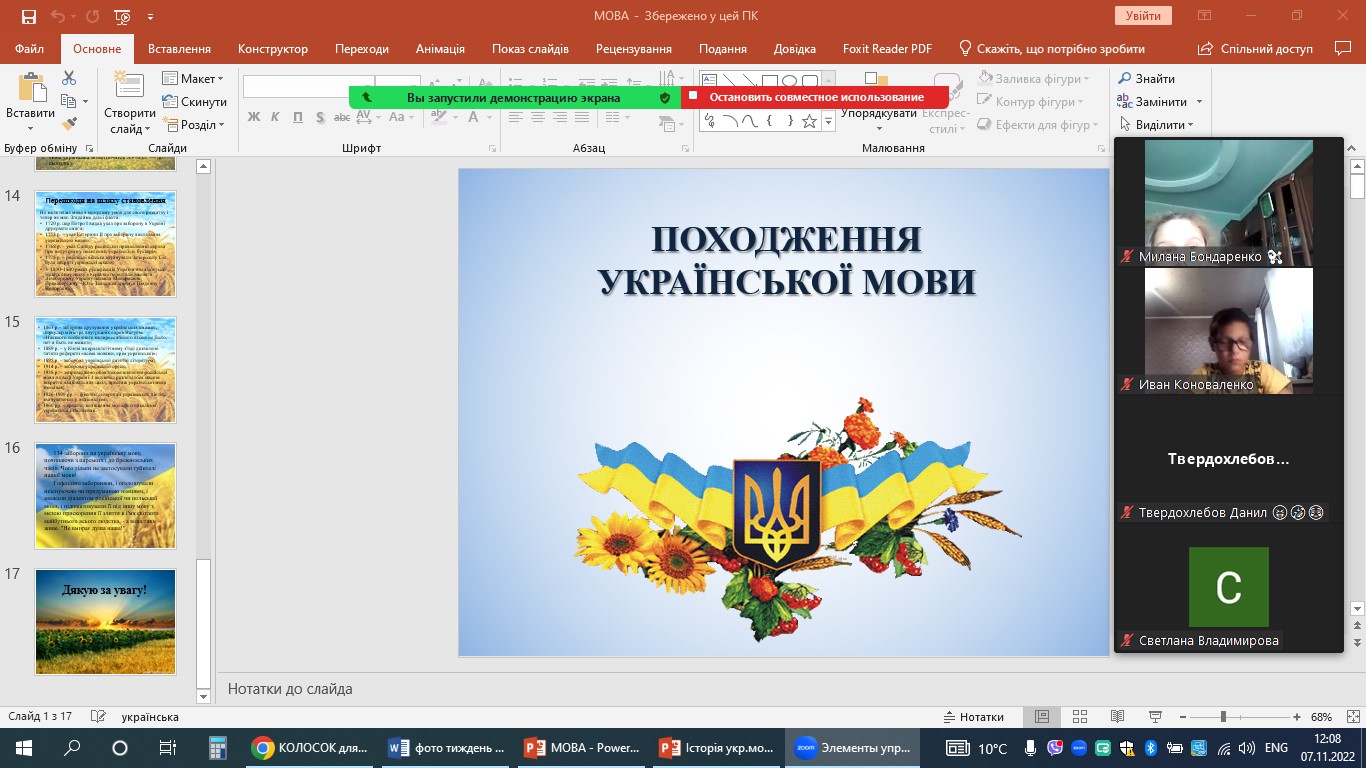This screenshot has height=768, width=1366.
Task: Click the Спільний доступ share button
Action: [x=1256, y=49]
